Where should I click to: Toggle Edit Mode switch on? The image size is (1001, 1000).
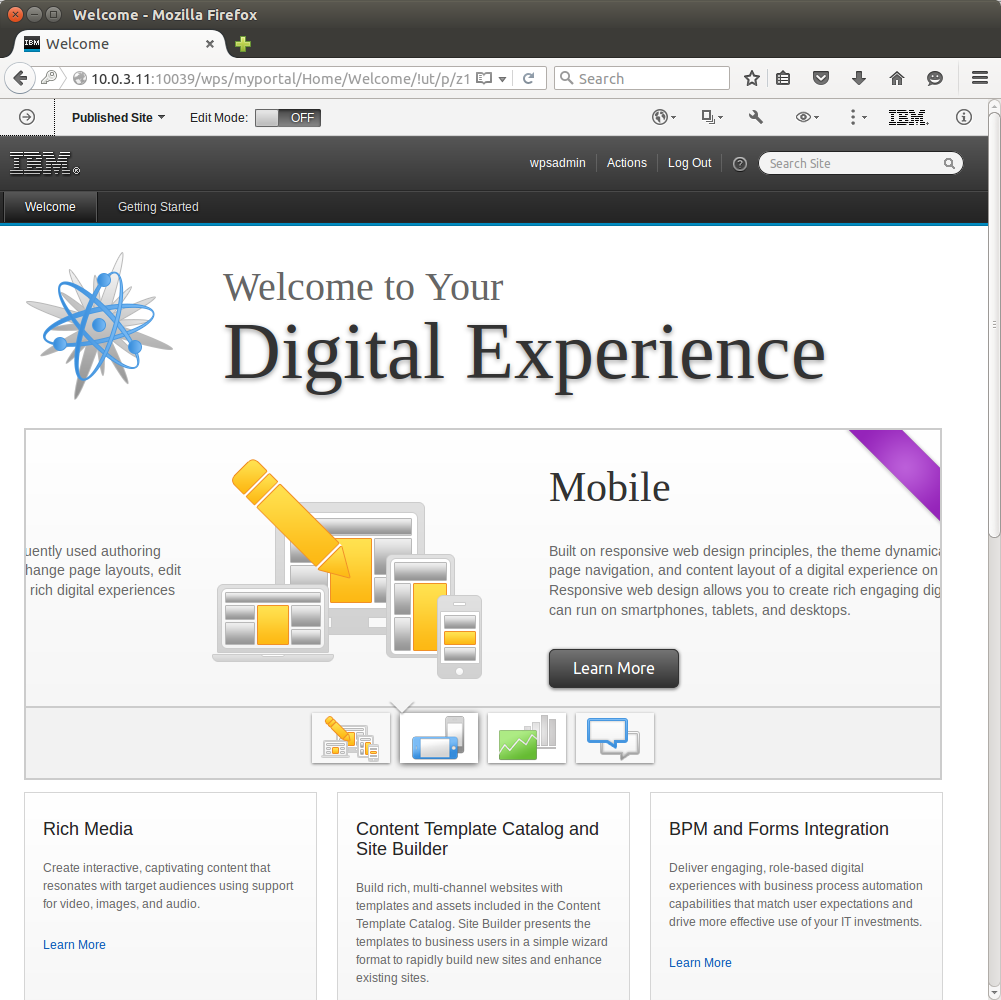coord(288,117)
